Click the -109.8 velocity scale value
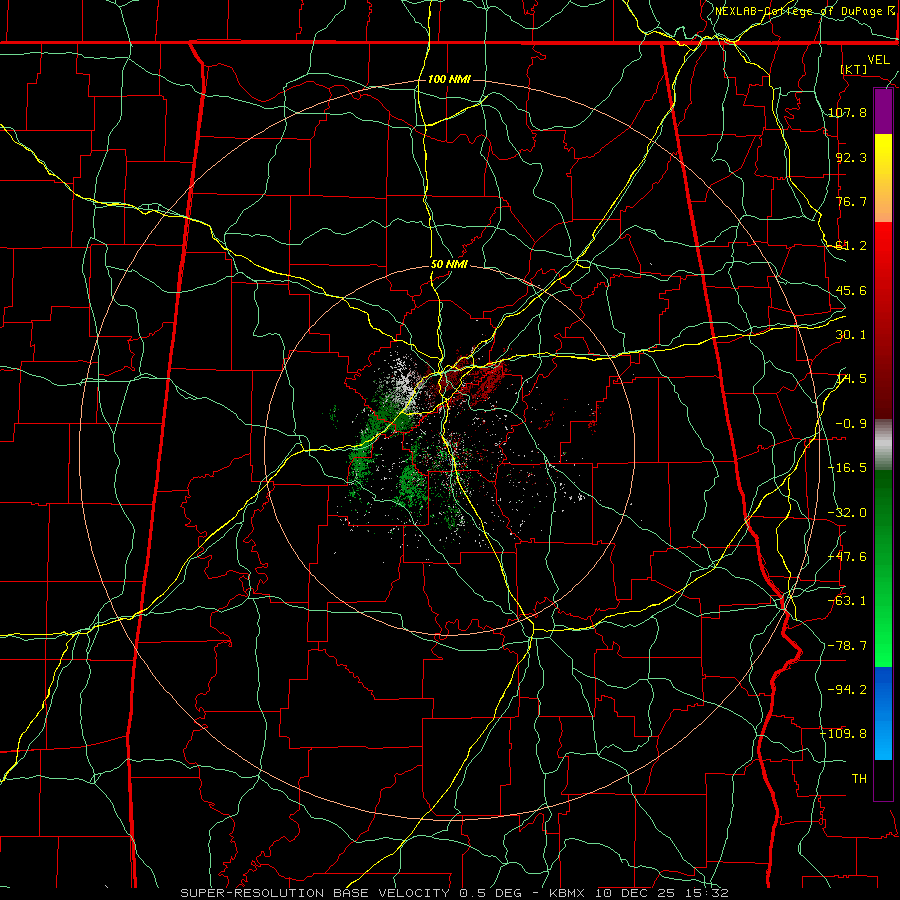The width and height of the screenshot is (900, 900). coord(844,734)
